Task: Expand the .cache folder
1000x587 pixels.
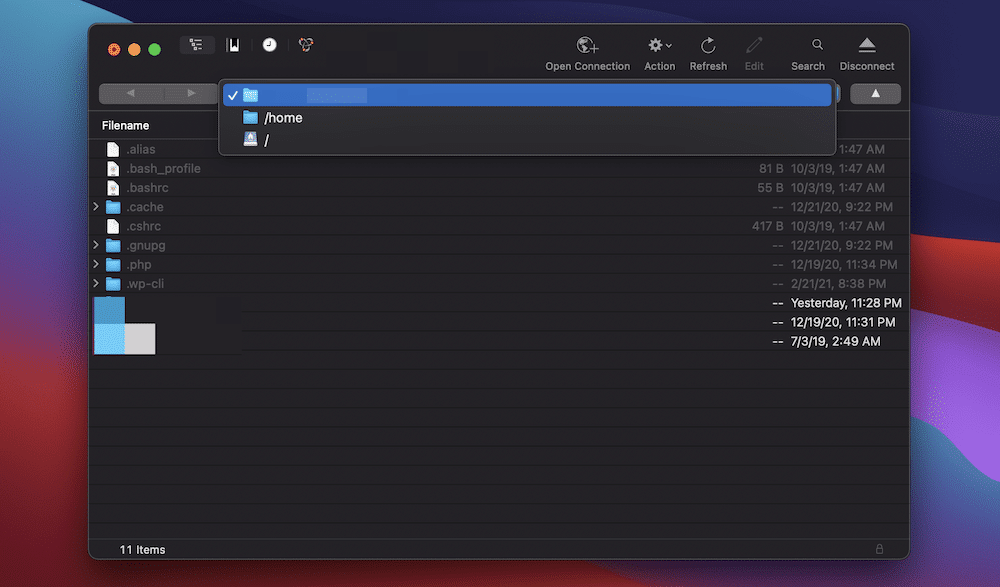Action: click(94, 206)
